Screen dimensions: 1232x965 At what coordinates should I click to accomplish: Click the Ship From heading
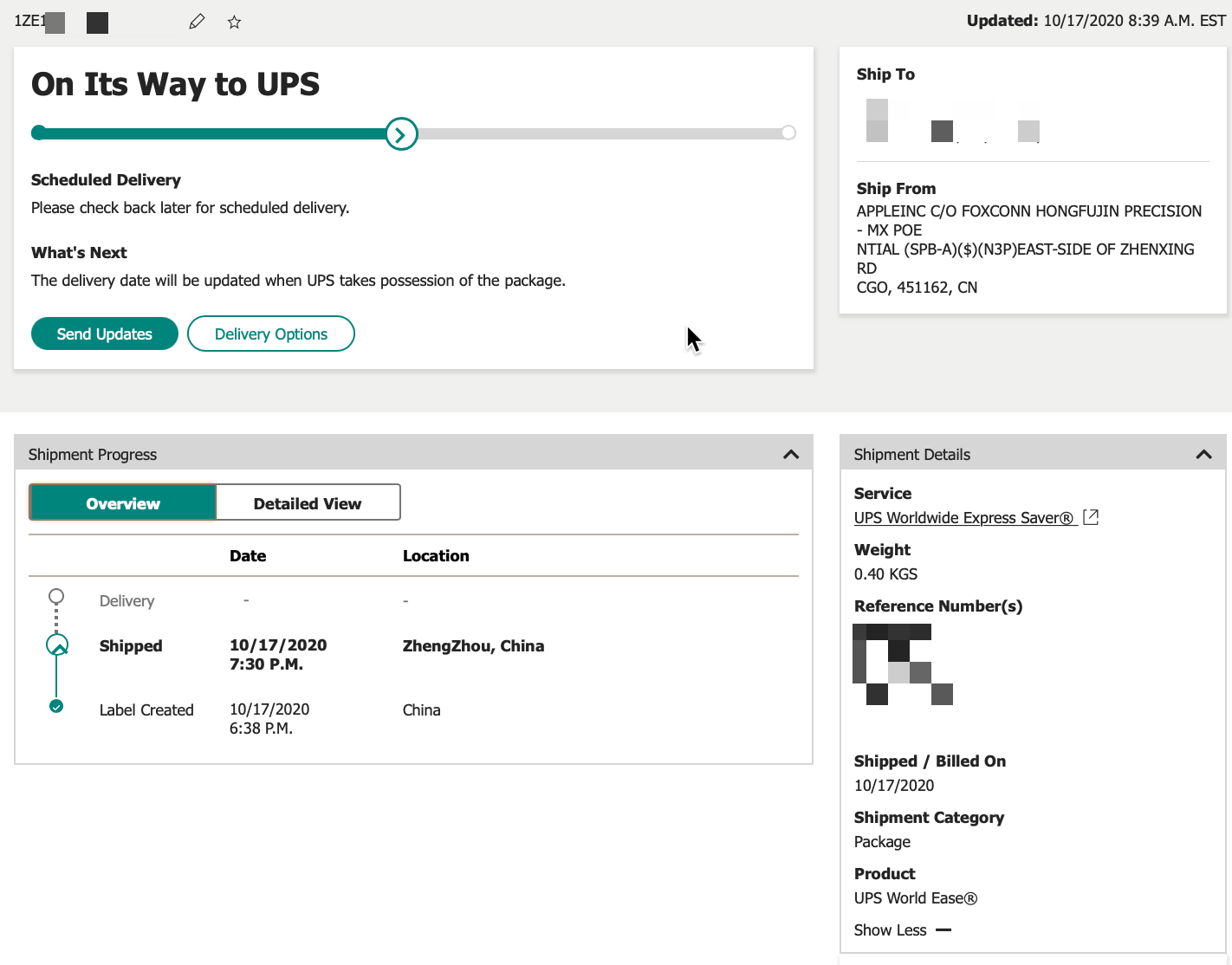pos(896,188)
